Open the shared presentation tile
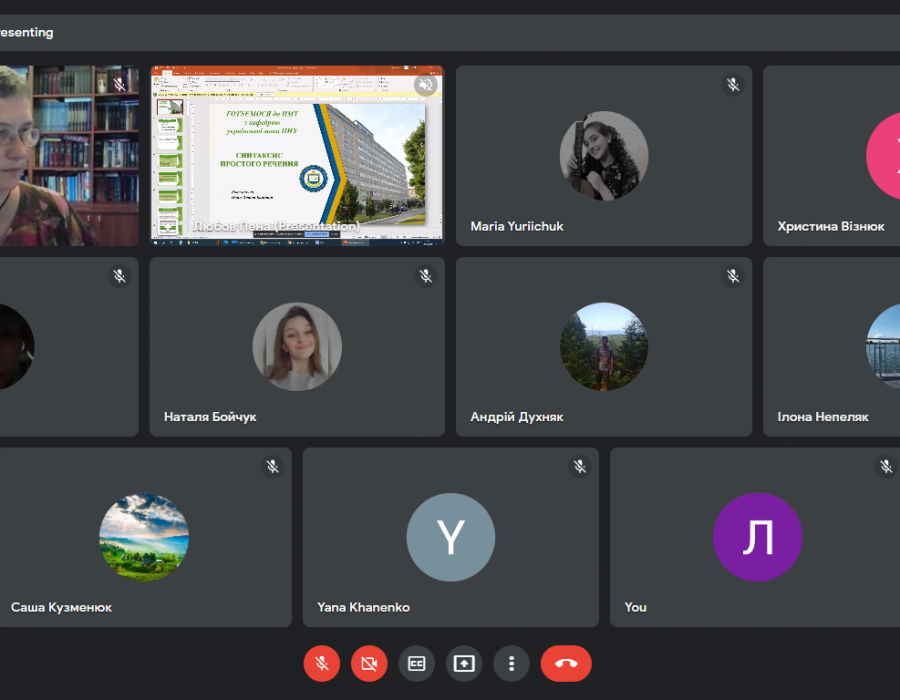The width and height of the screenshot is (900, 700). [x=297, y=155]
